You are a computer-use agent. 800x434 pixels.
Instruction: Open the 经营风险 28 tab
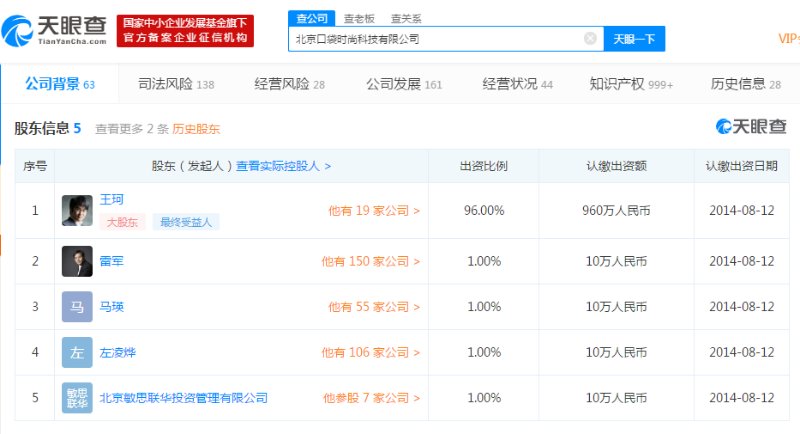pyautogui.click(x=289, y=84)
